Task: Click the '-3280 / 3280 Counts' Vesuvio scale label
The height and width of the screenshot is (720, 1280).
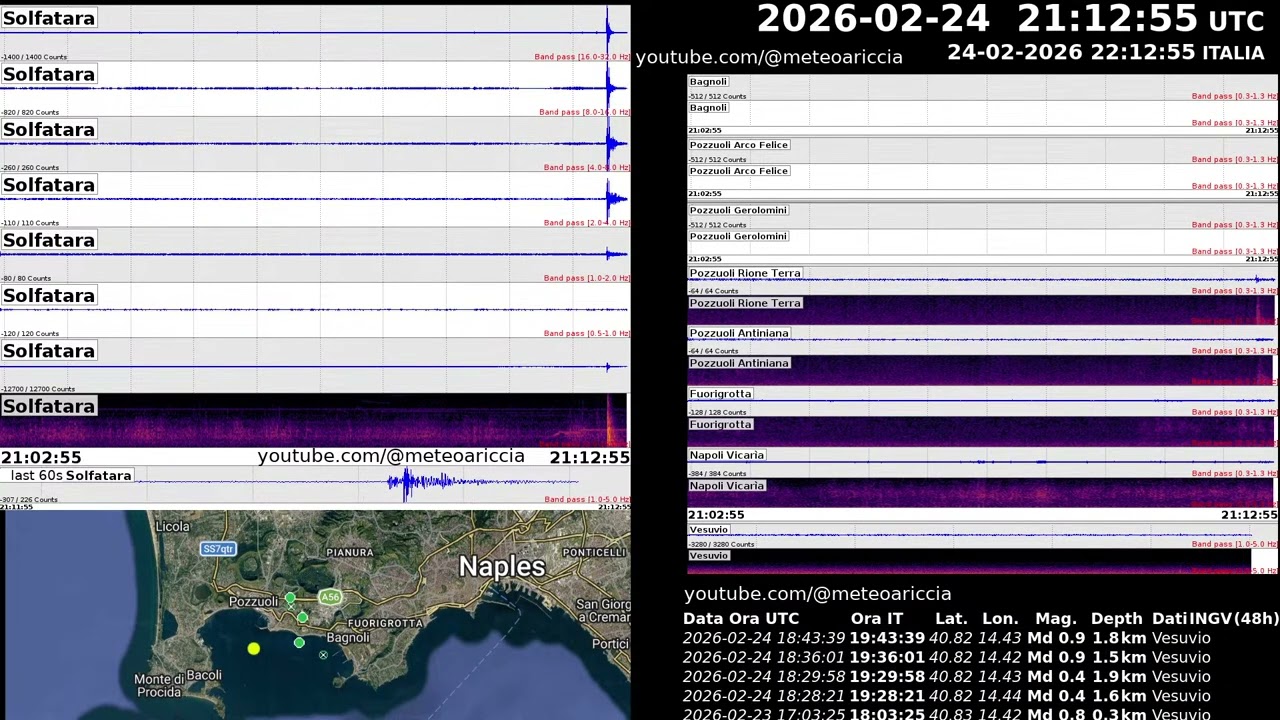Action: (721, 545)
